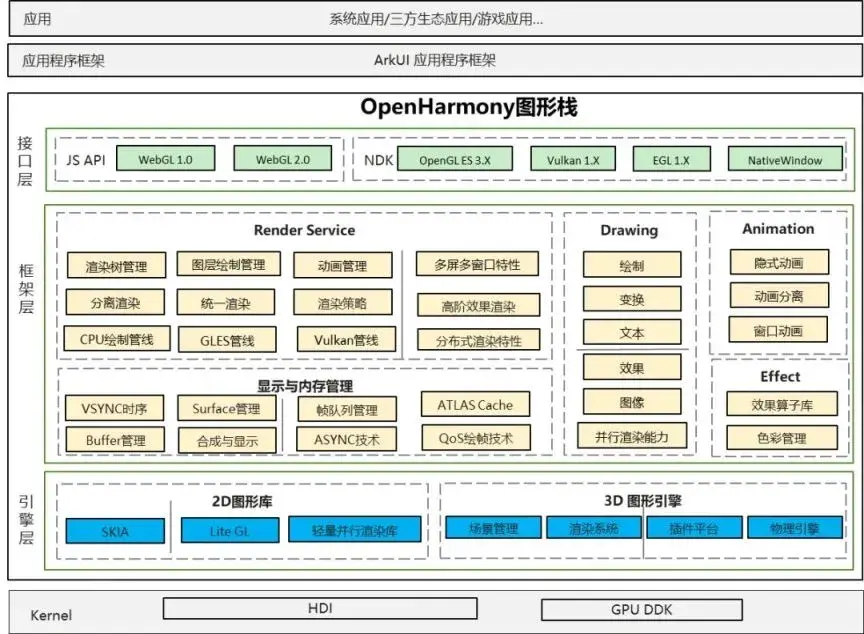Select the 2D图形库 heading

coord(242,501)
